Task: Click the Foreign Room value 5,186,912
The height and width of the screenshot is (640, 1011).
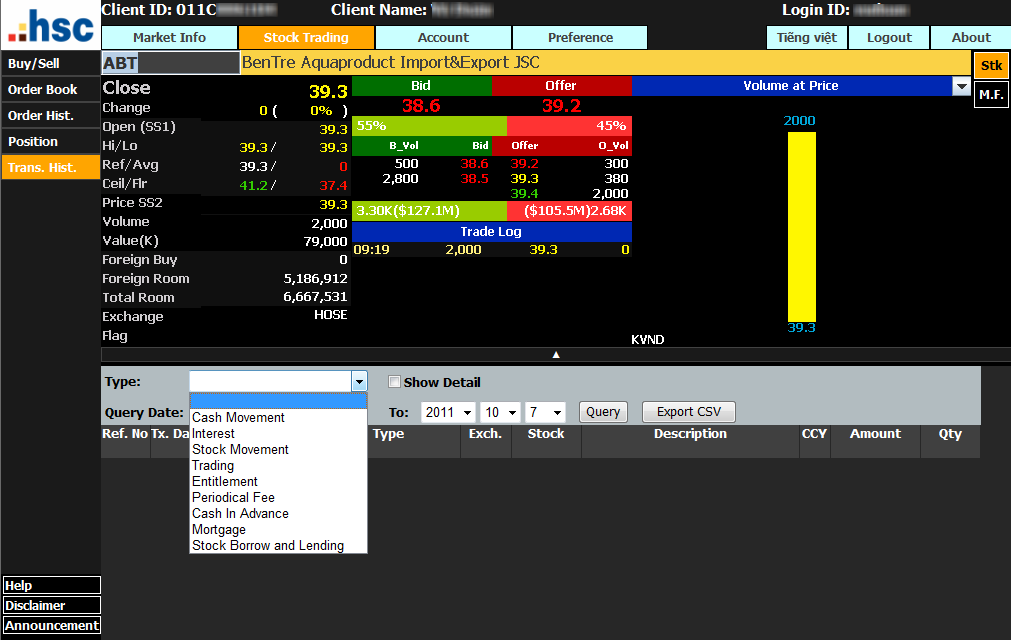Action: (x=315, y=278)
